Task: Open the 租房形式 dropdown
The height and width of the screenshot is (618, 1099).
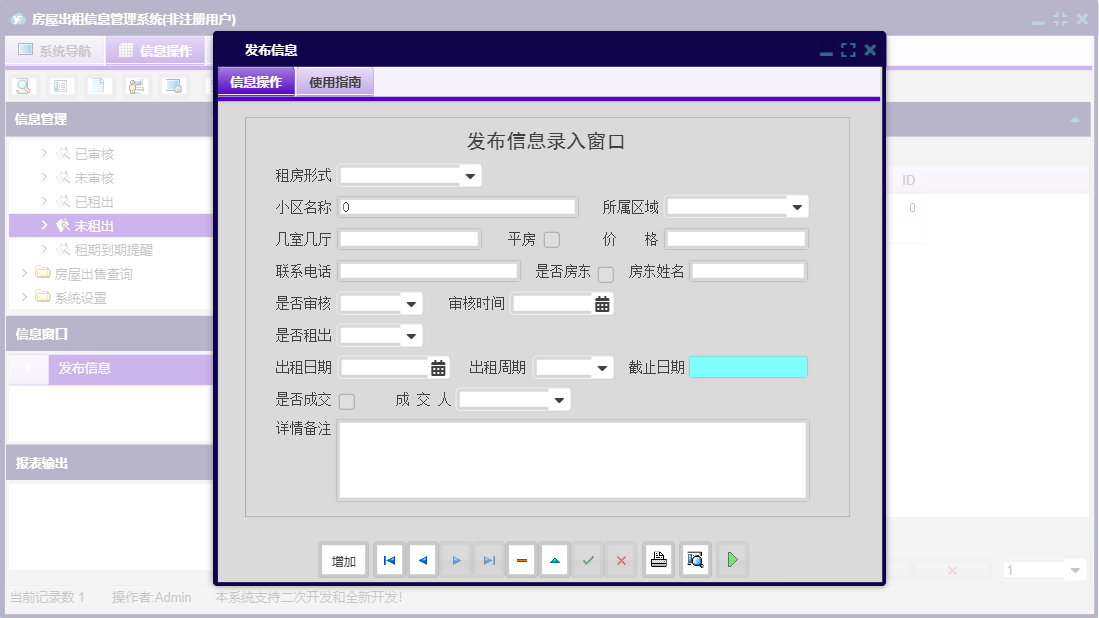Action: (468, 175)
